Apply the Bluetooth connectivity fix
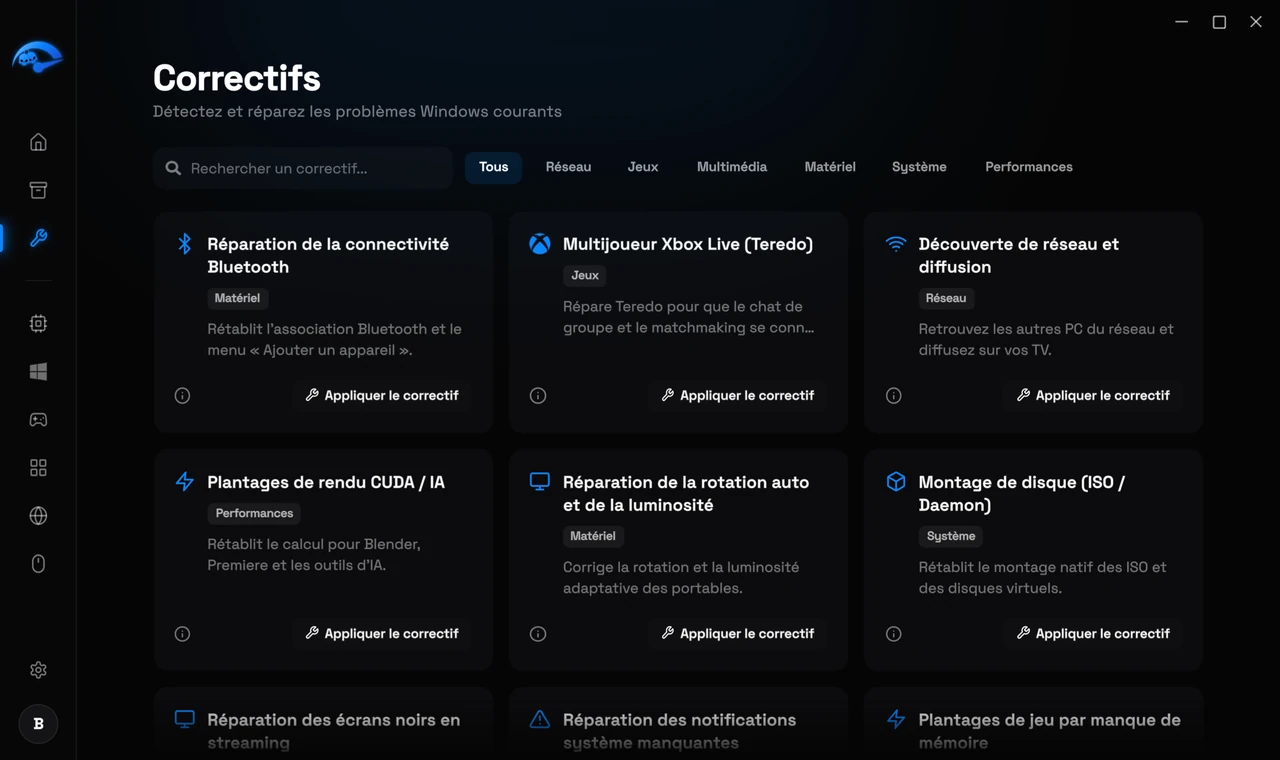The height and width of the screenshot is (760, 1280). 382,396
